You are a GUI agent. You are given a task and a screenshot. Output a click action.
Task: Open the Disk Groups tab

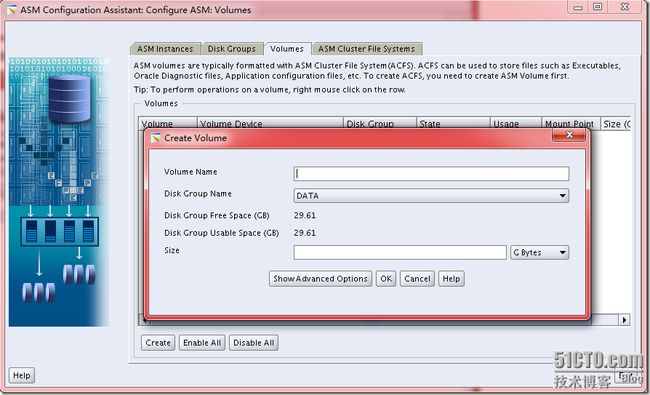(232, 49)
